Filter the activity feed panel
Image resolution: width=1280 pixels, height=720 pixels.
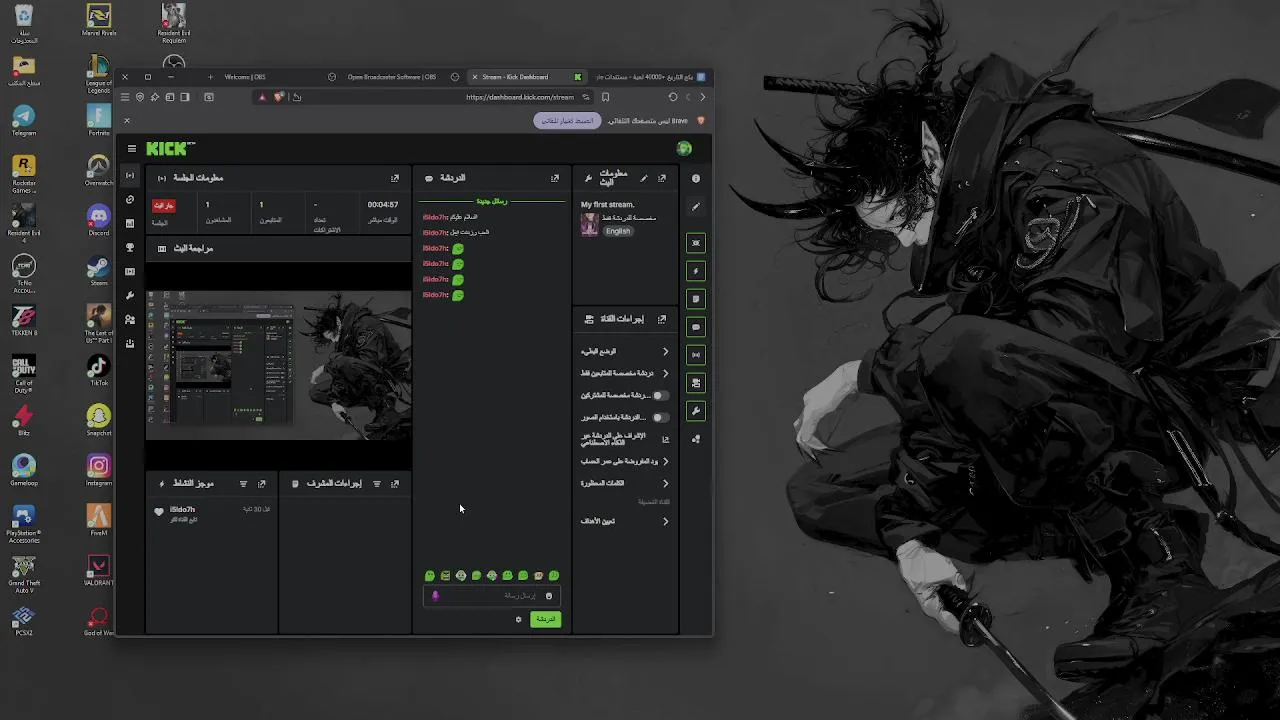[243, 484]
